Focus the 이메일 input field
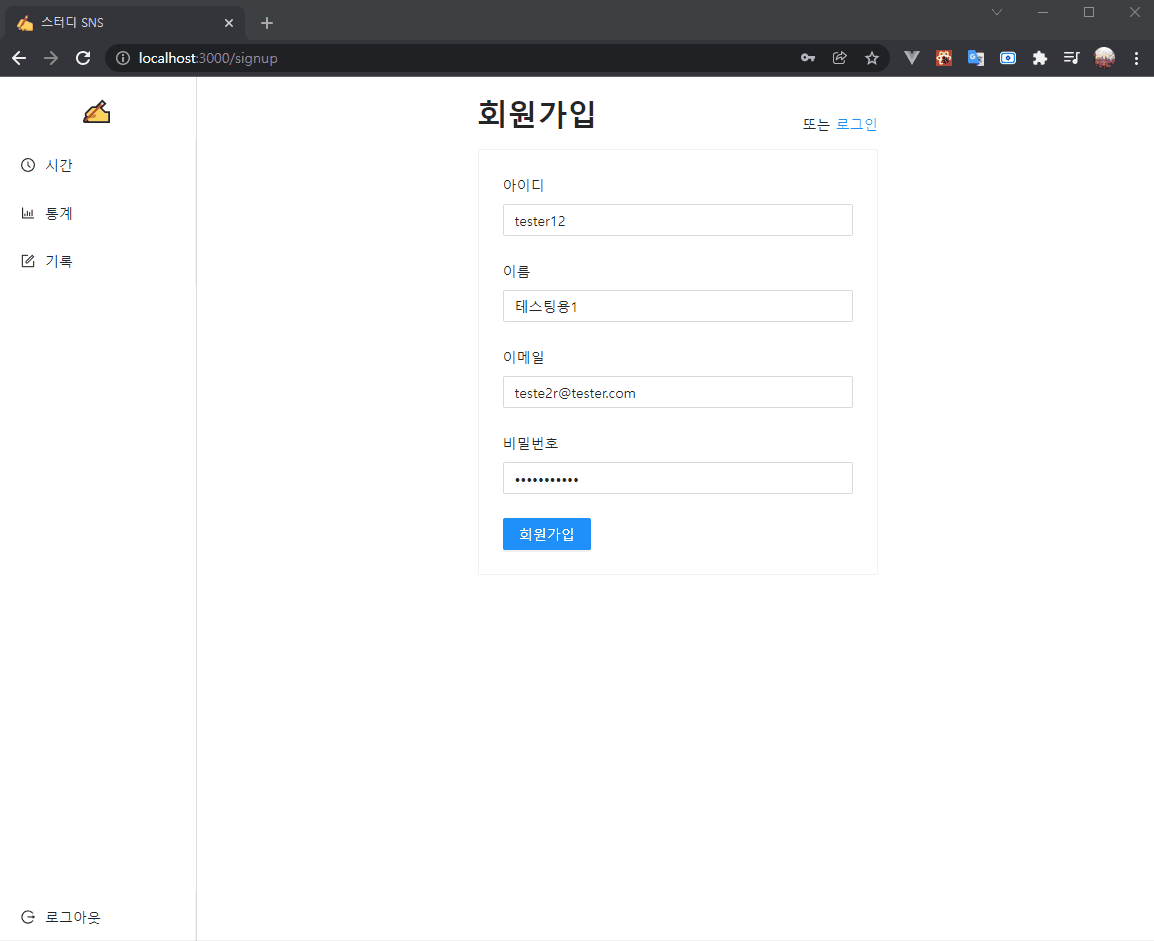Image resolution: width=1154 pixels, height=941 pixels. coord(678,392)
